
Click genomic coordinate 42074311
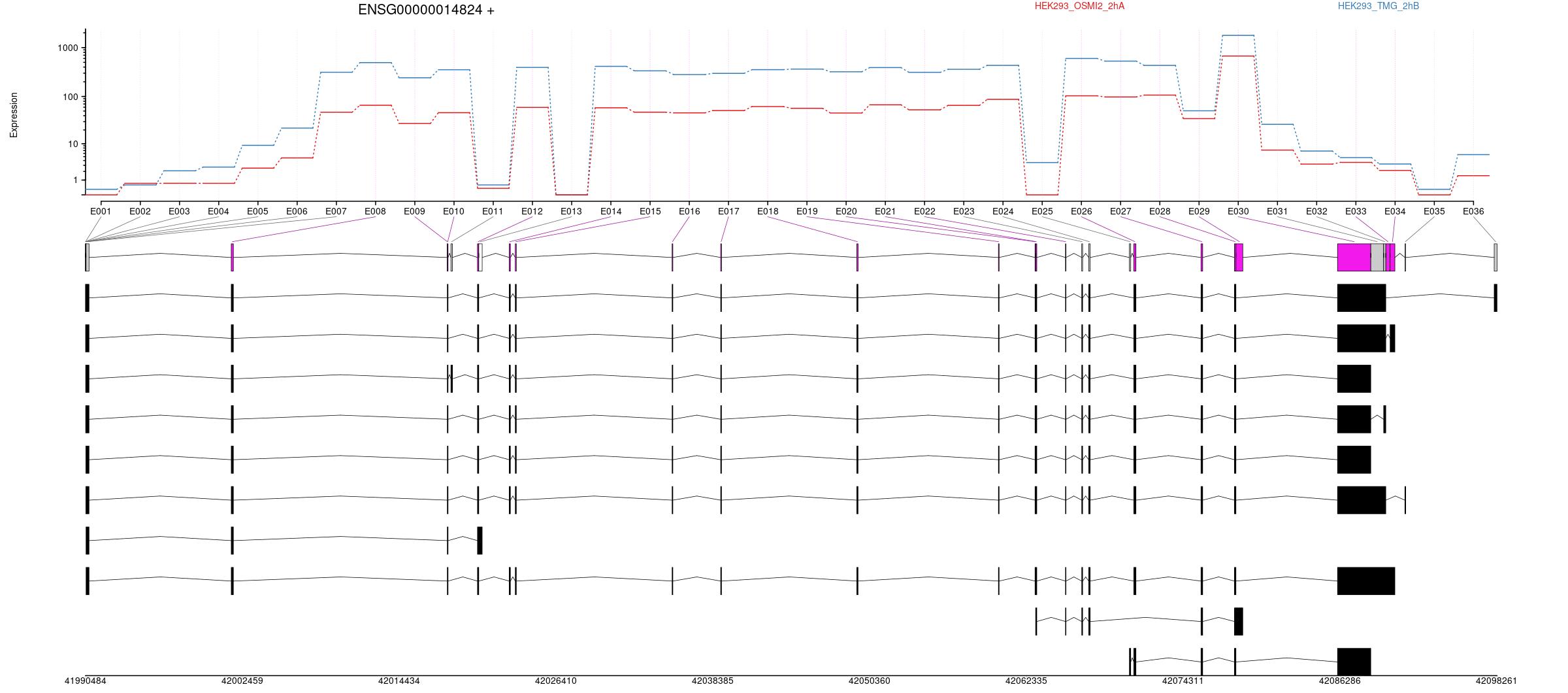(1183, 681)
